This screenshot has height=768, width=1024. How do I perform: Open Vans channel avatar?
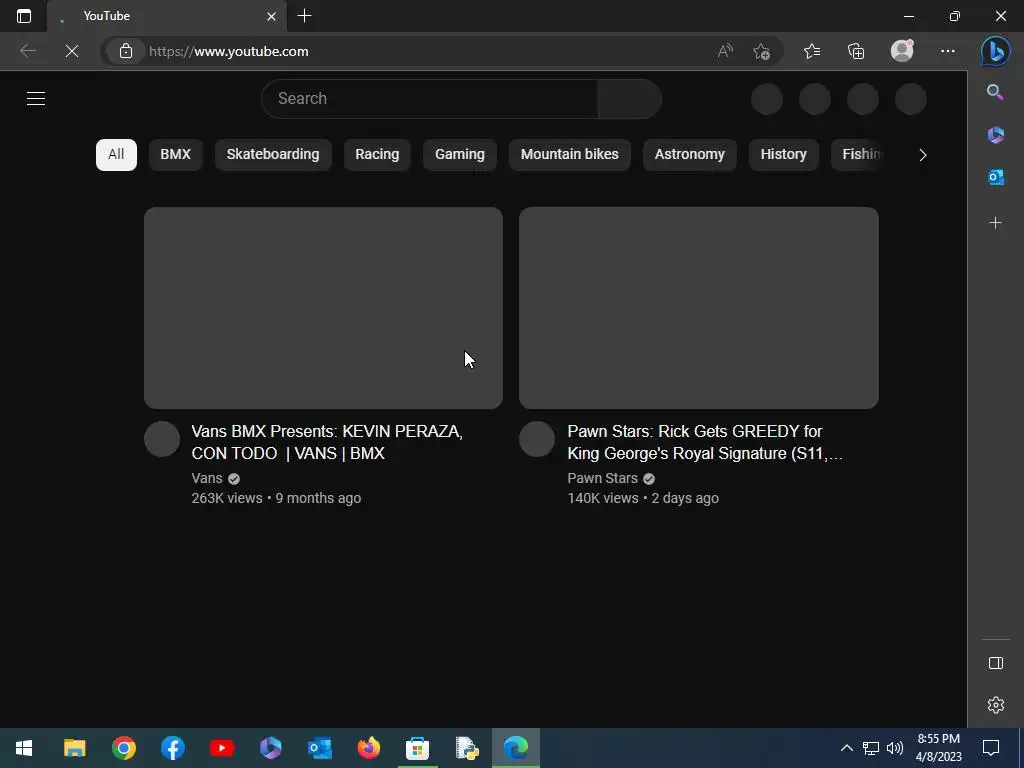click(x=162, y=439)
